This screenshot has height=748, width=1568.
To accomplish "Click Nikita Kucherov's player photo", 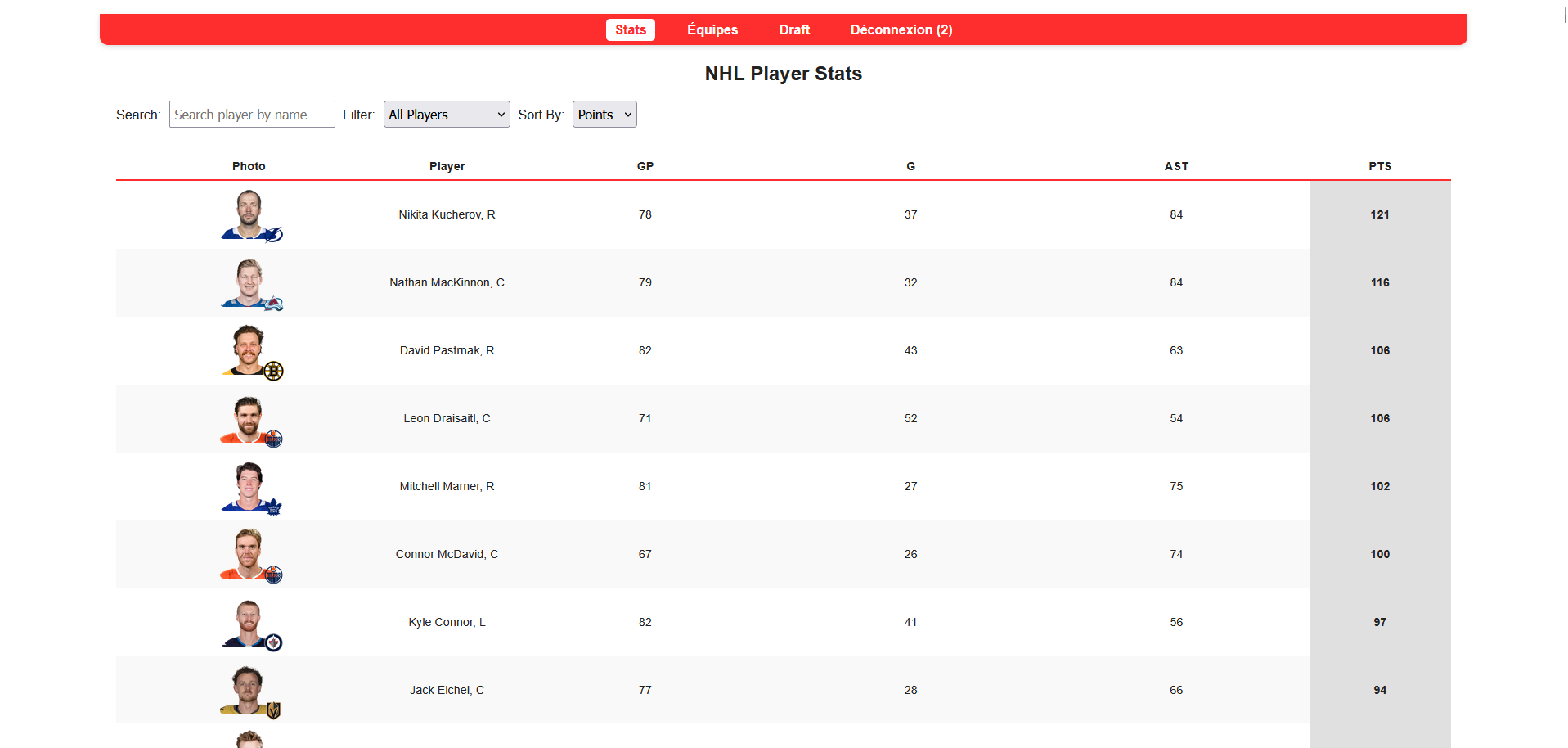I will point(249,214).
